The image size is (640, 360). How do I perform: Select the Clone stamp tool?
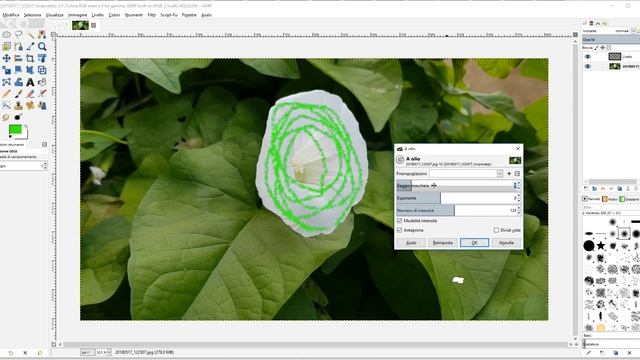tap(18, 106)
